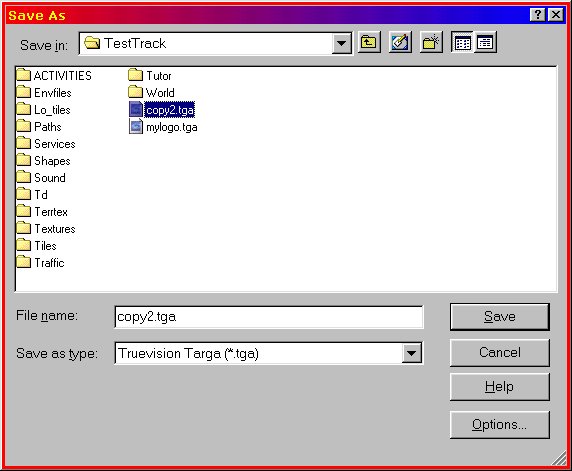Expand the Save as type dropdown
This screenshot has height=471, width=572.
[412, 353]
